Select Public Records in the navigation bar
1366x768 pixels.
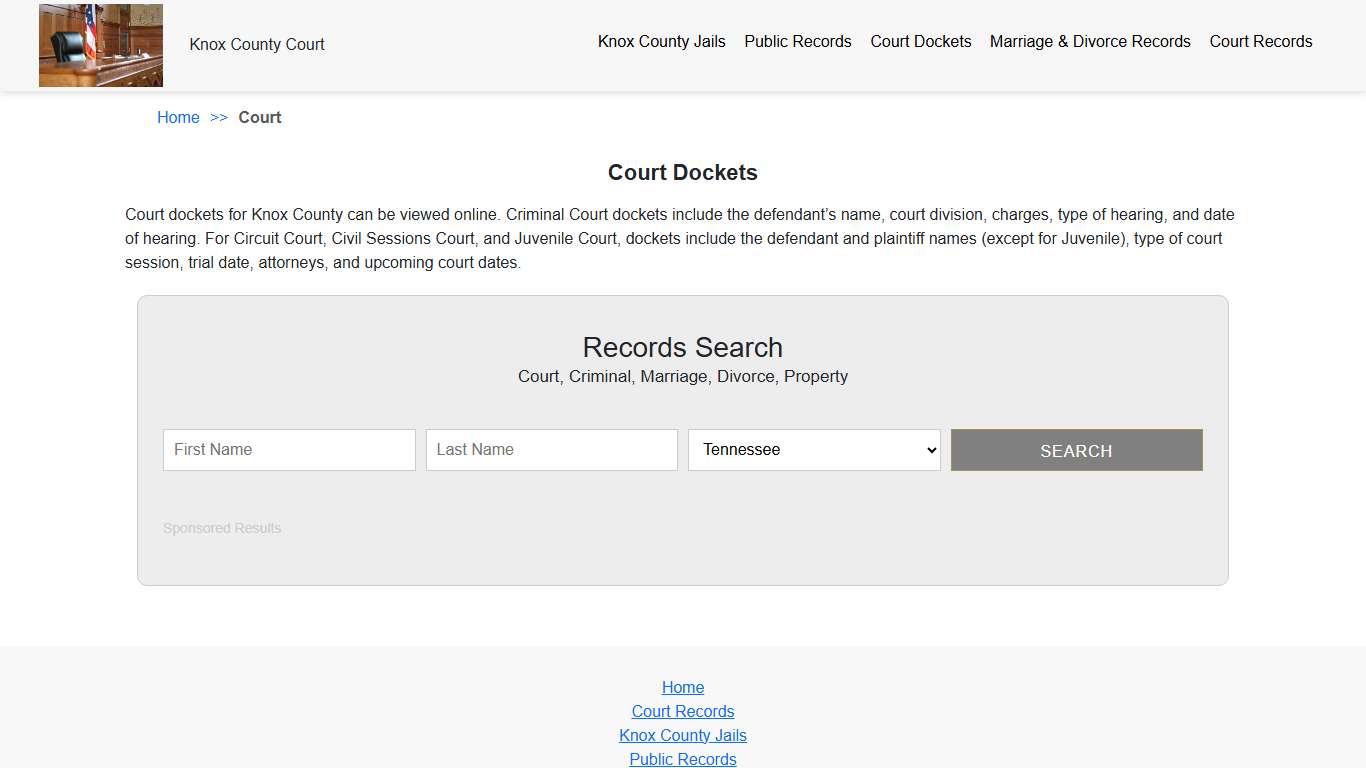point(797,41)
